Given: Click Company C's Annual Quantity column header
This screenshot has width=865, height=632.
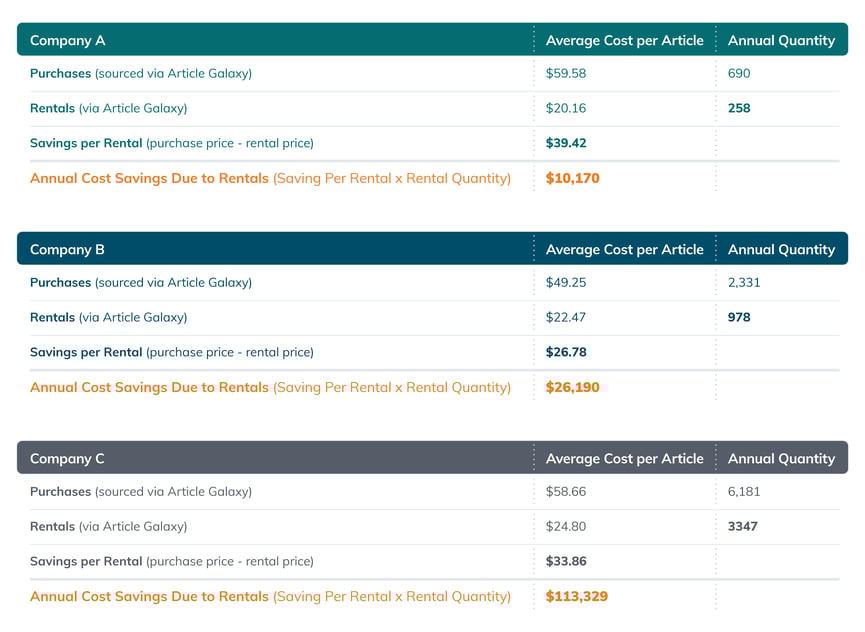Looking at the screenshot, I should coord(781,459).
